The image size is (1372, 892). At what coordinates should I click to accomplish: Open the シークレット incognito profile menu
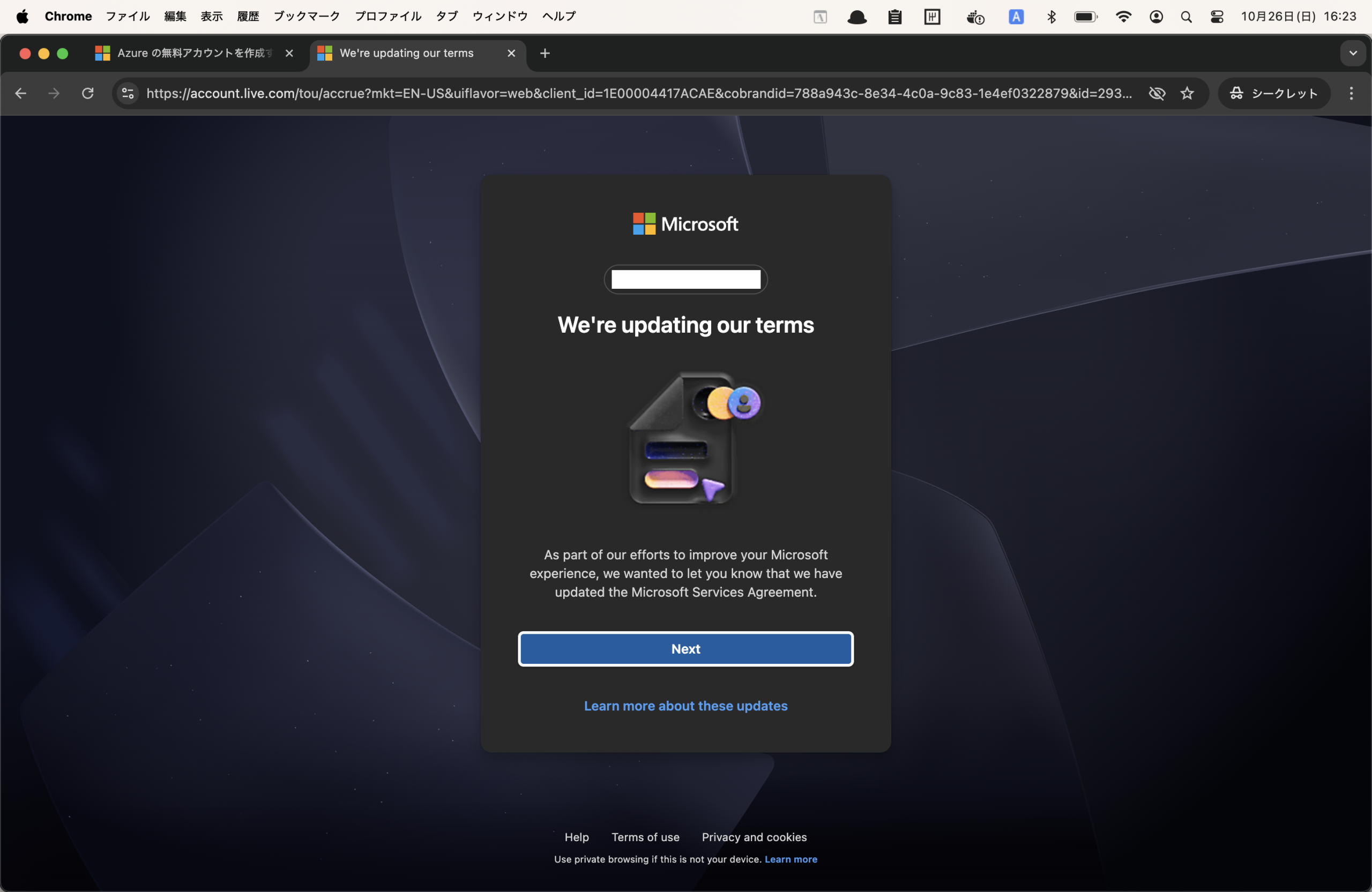(x=1274, y=93)
